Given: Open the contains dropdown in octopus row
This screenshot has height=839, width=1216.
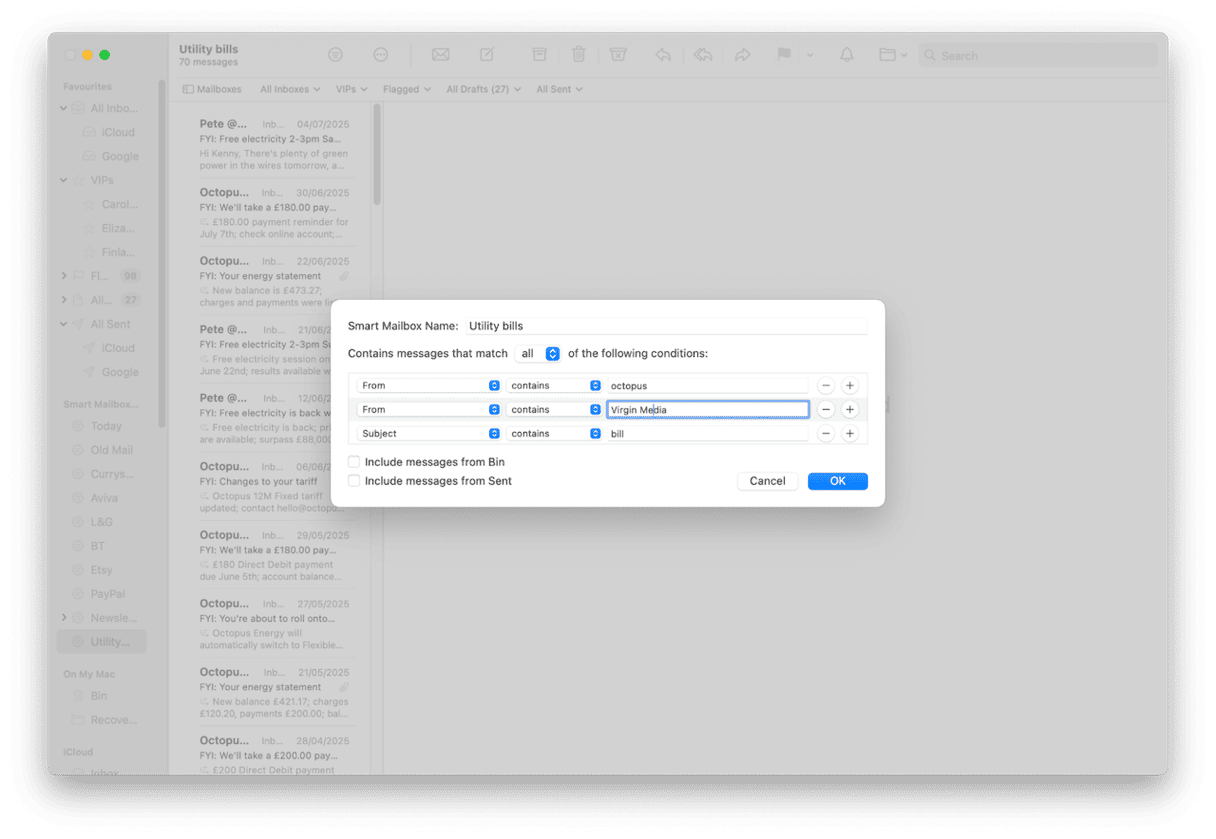Looking at the screenshot, I should click(x=552, y=385).
